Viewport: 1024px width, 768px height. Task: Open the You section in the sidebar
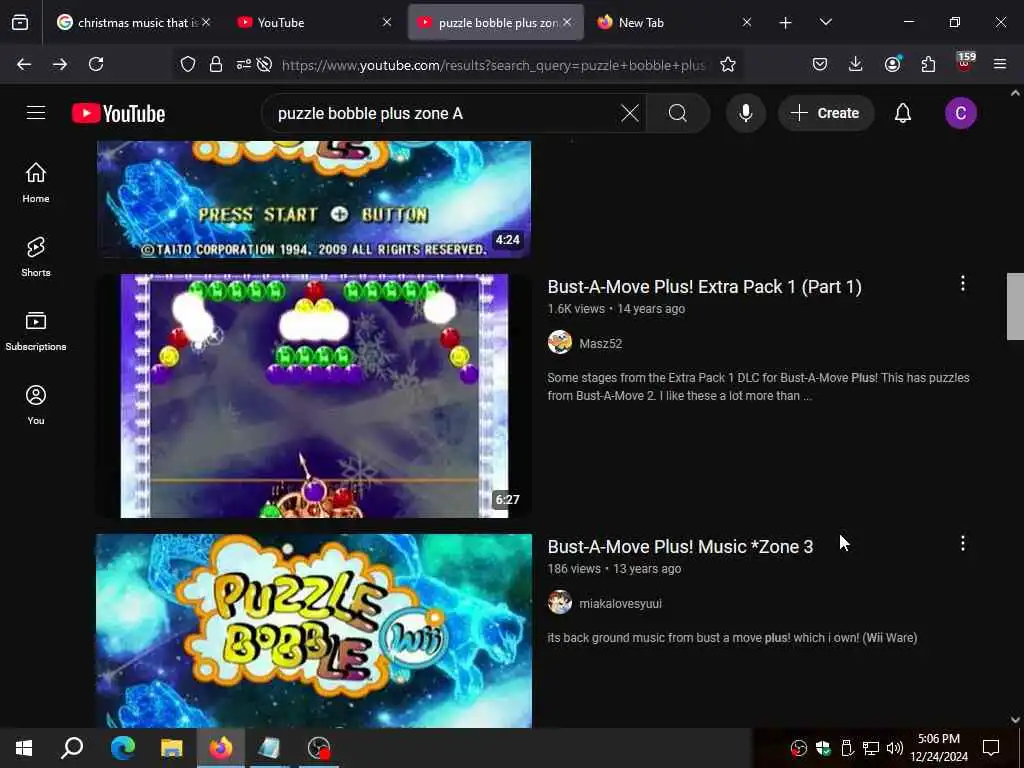pyautogui.click(x=36, y=405)
